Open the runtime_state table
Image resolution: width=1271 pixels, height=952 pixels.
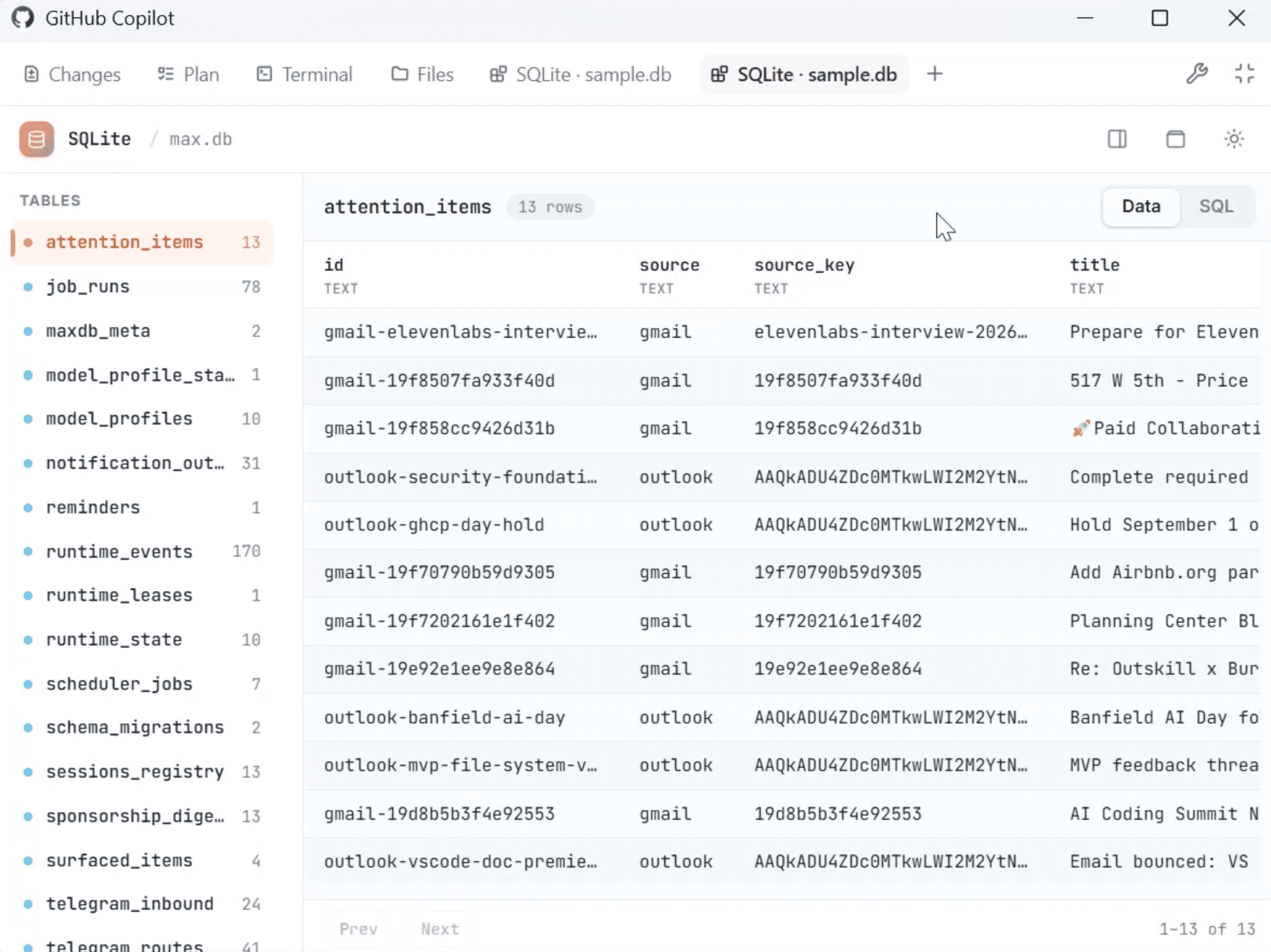pyautogui.click(x=142, y=640)
